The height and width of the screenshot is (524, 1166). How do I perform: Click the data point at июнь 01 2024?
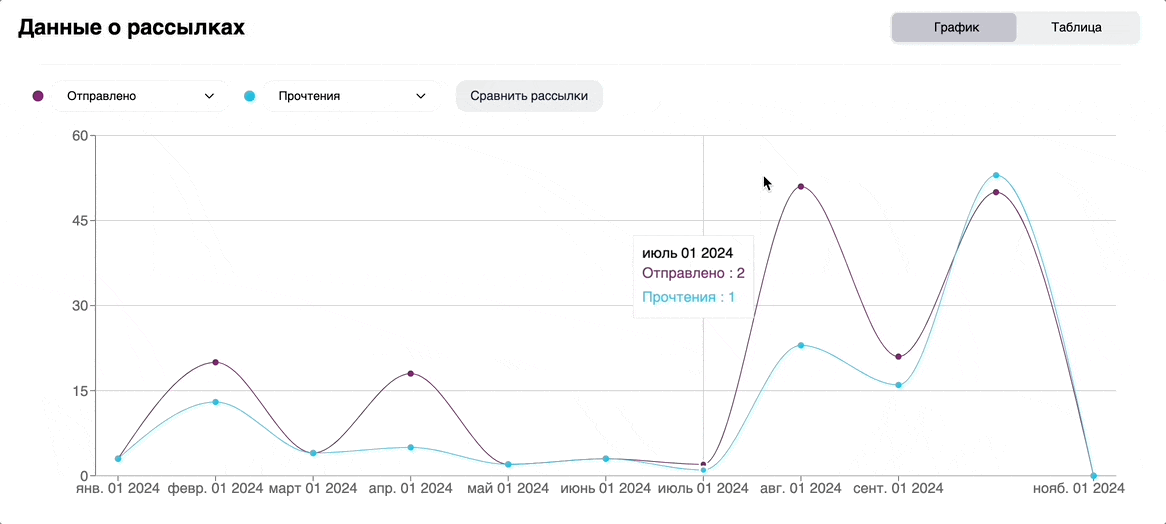[605, 459]
